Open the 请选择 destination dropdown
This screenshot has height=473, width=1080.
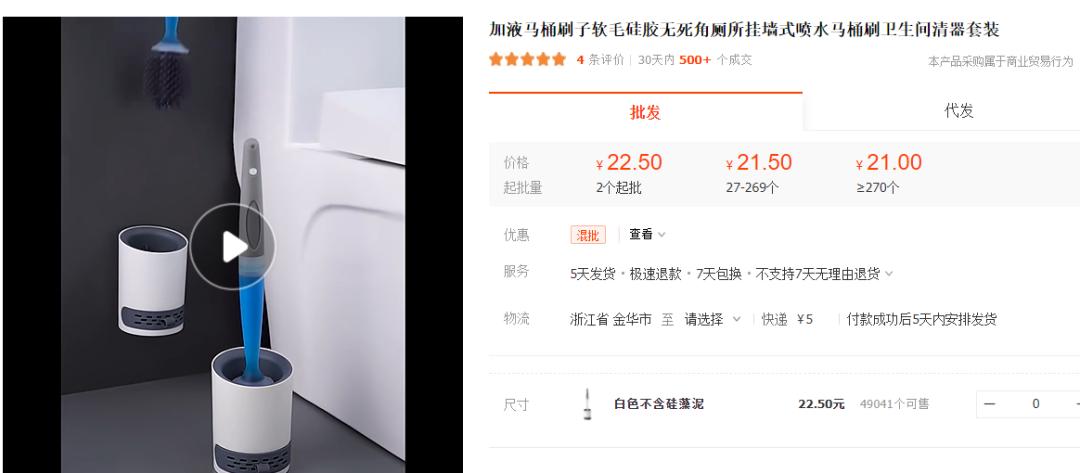(712, 319)
